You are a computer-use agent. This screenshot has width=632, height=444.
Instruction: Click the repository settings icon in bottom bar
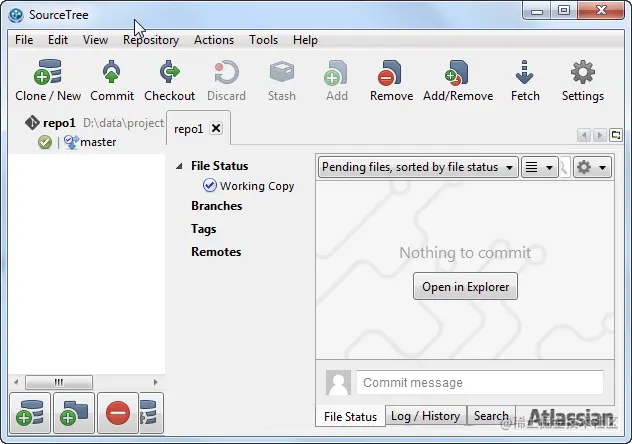tap(151, 413)
